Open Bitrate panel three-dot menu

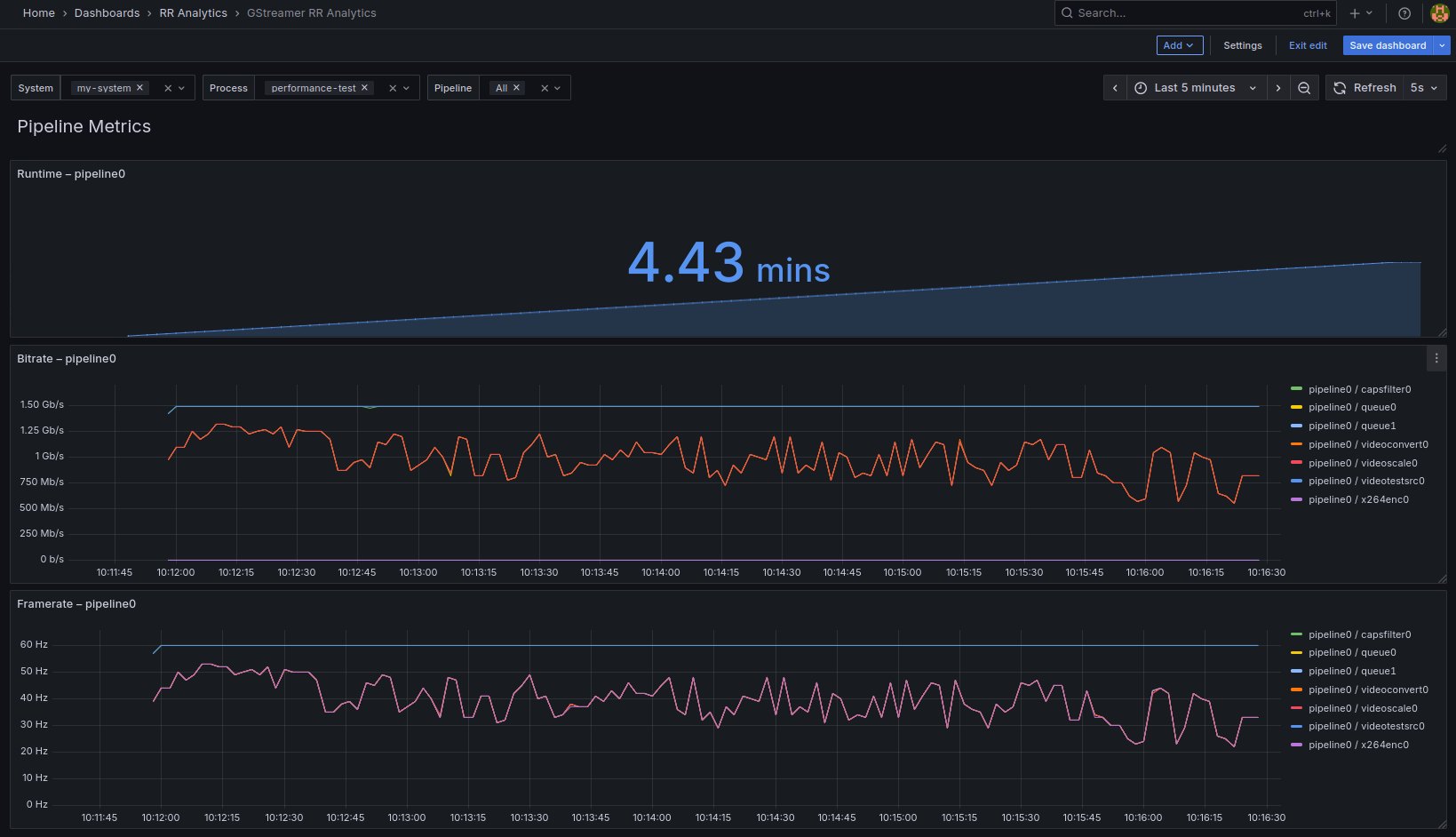pos(1436,358)
